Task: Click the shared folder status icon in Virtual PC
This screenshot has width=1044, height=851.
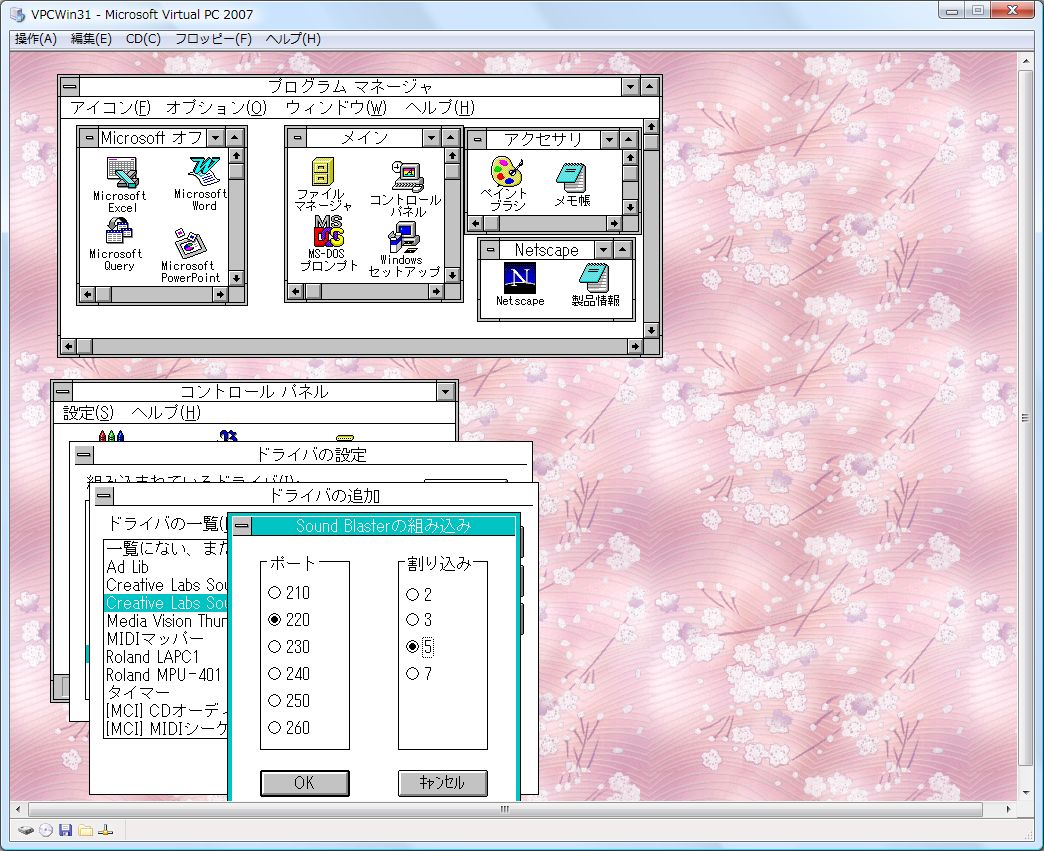Action: [85, 830]
